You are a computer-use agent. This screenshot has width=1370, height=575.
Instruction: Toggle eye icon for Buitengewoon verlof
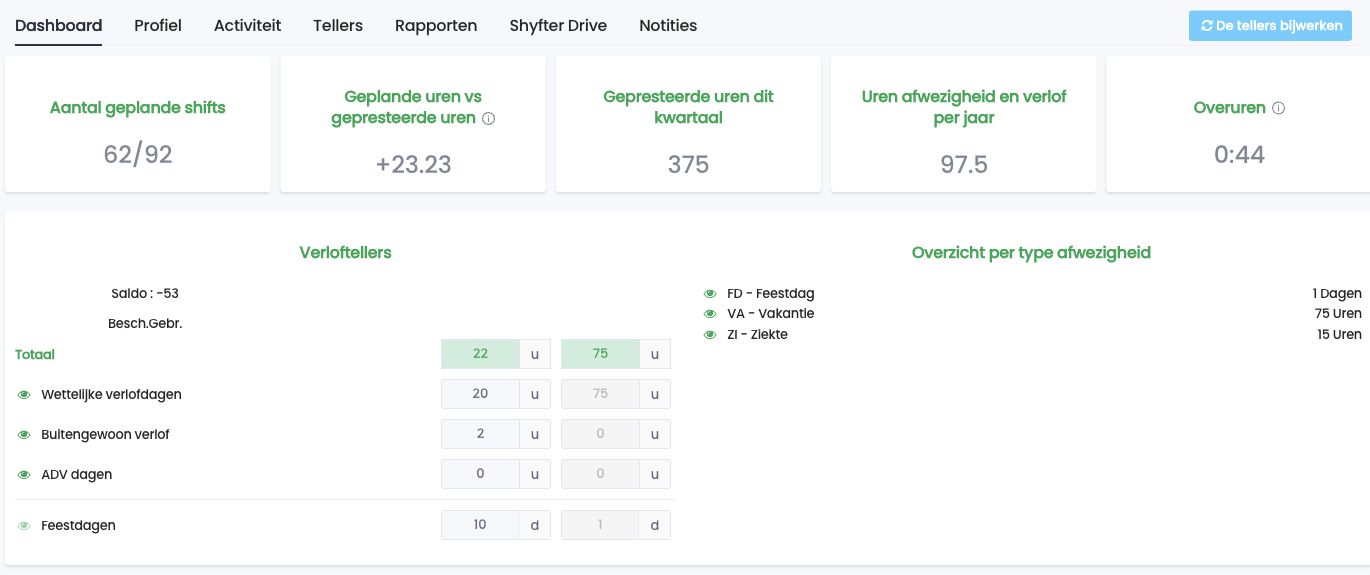coord(25,435)
